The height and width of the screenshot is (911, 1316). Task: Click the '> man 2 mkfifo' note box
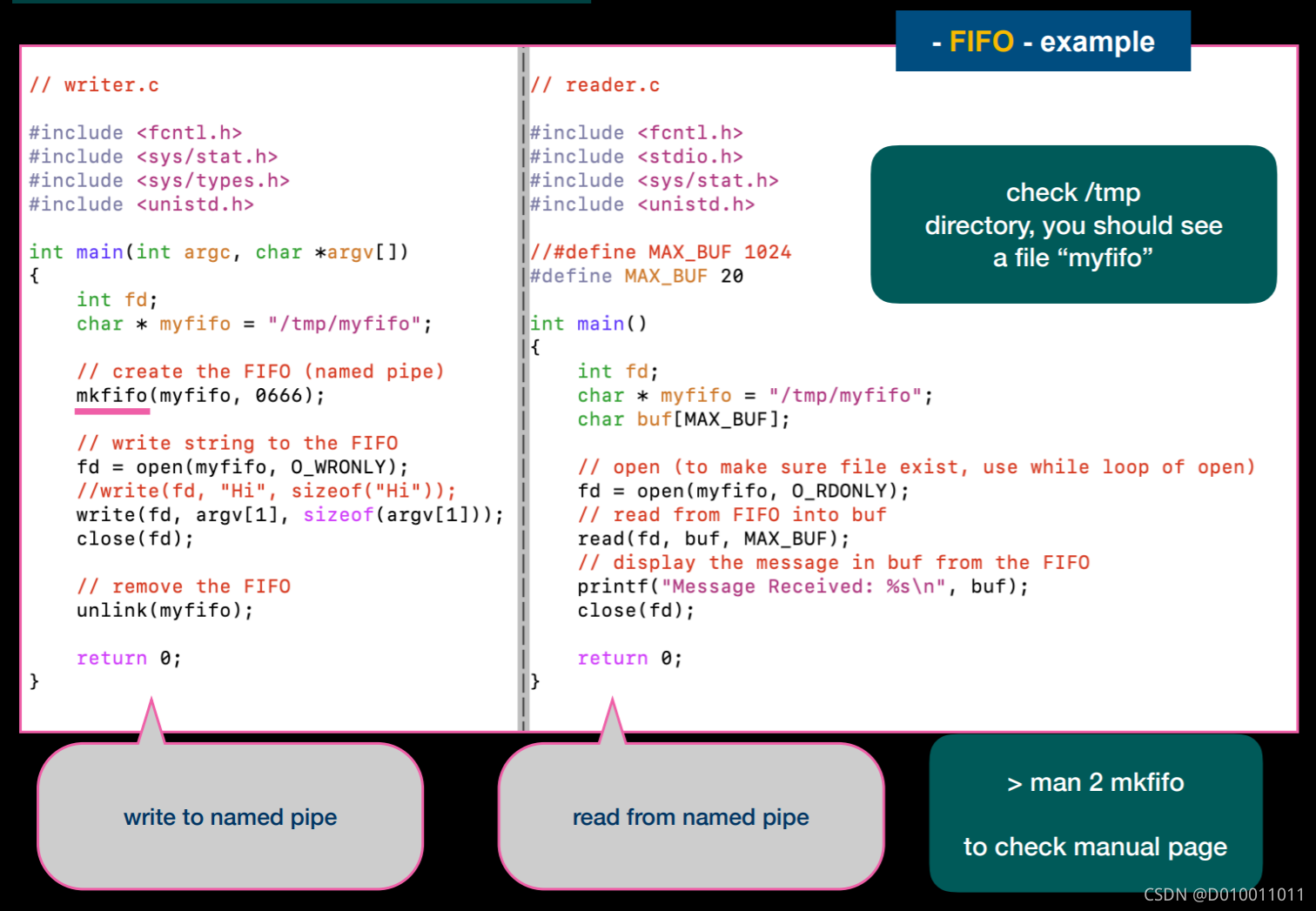pyautogui.click(x=1096, y=814)
